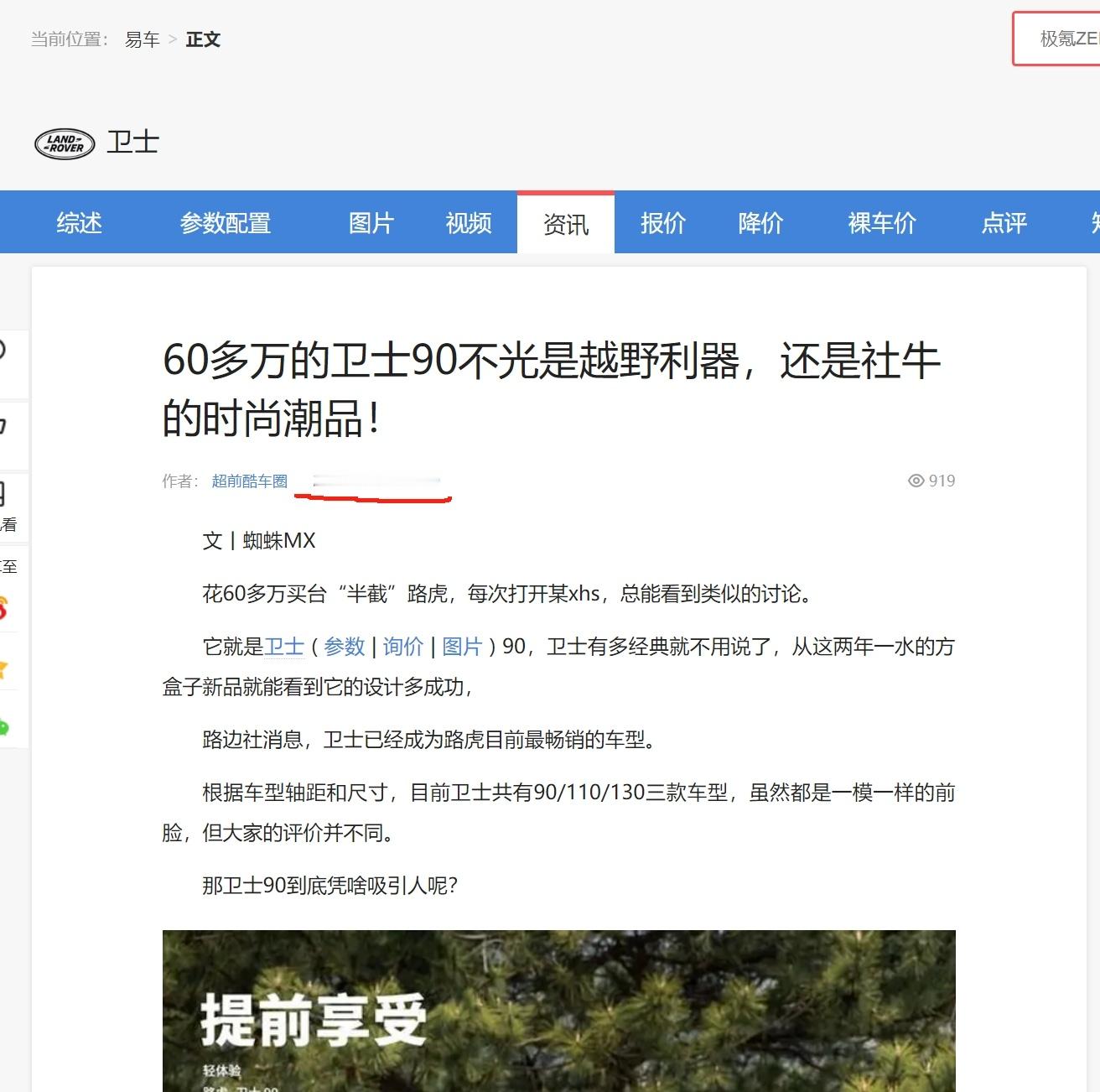Open the inline 图片 link in paragraph

[462, 647]
